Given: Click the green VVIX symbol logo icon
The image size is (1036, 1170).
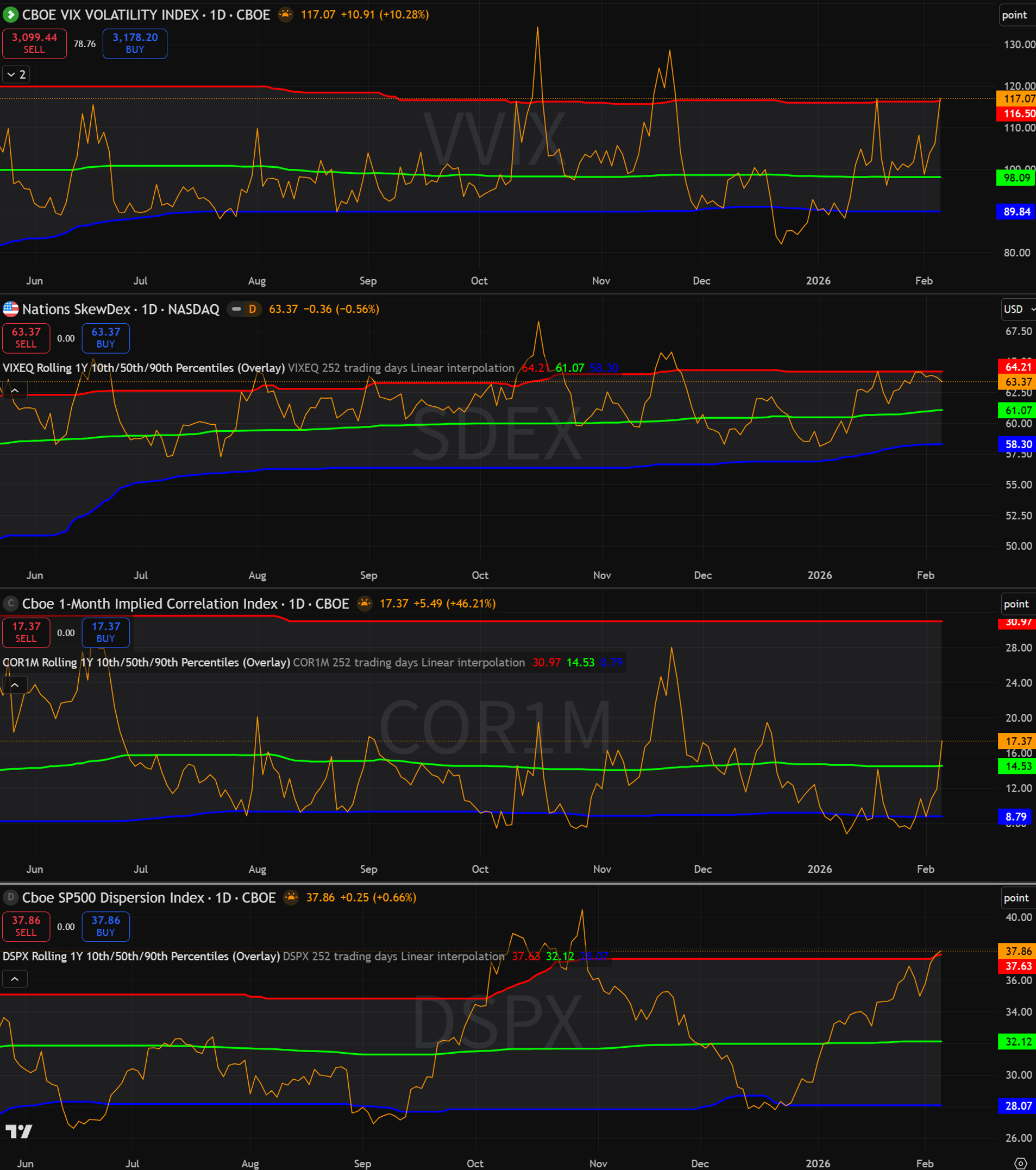Looking at the screenshot, I should (10, 14).
